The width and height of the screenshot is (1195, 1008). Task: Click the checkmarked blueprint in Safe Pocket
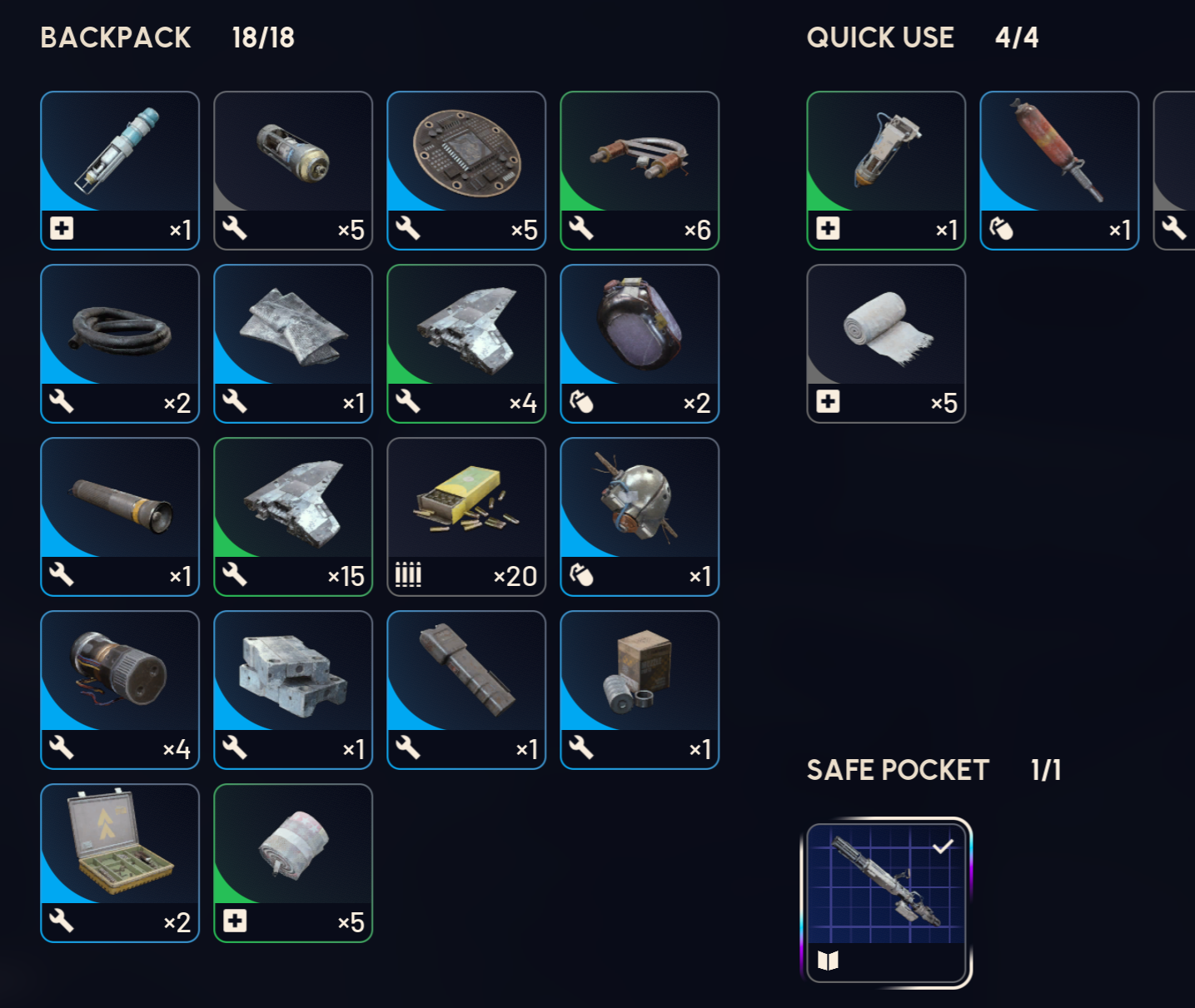(x=886, y=903)
